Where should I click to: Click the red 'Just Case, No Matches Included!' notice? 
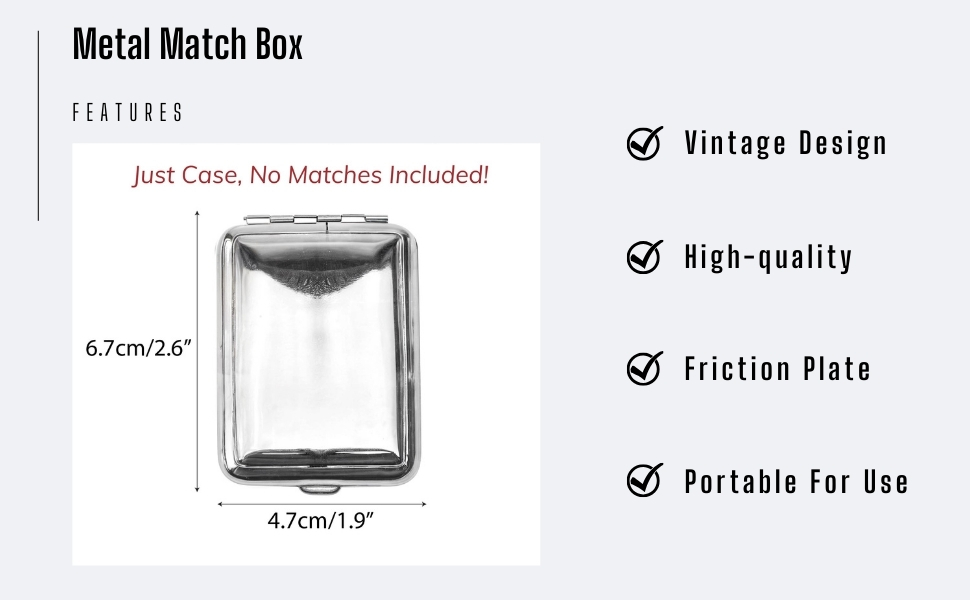(311, 175)
